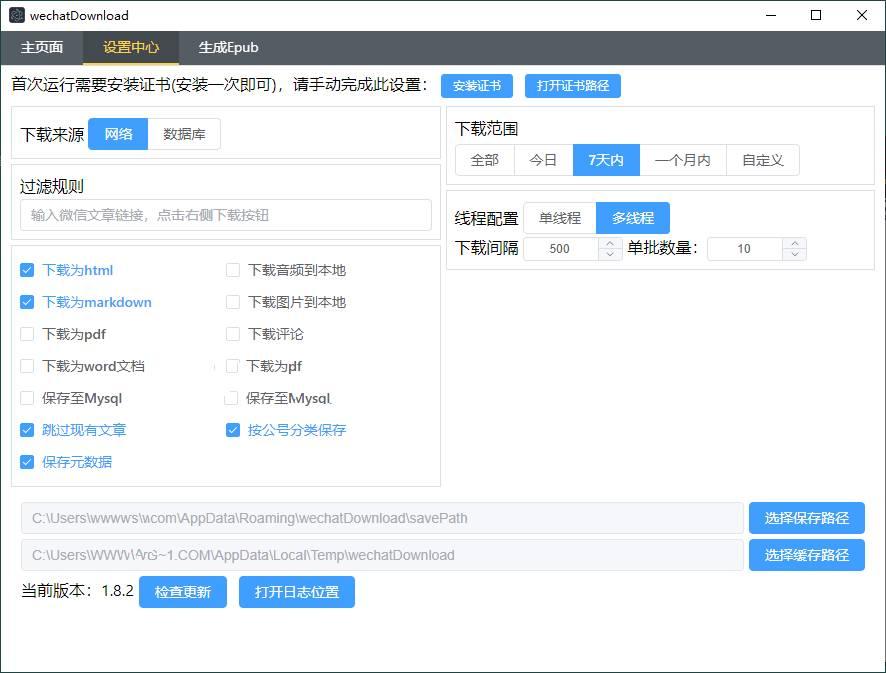Click the 检查更新 button
The width and height of the screenshot is (886, 673).
click(183, 592)
